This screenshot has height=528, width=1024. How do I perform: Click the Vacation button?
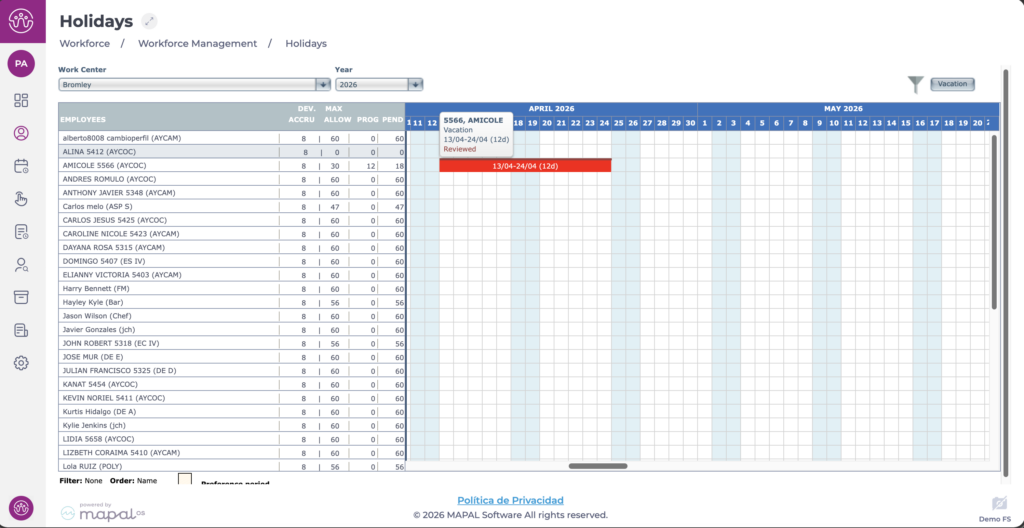952,84
